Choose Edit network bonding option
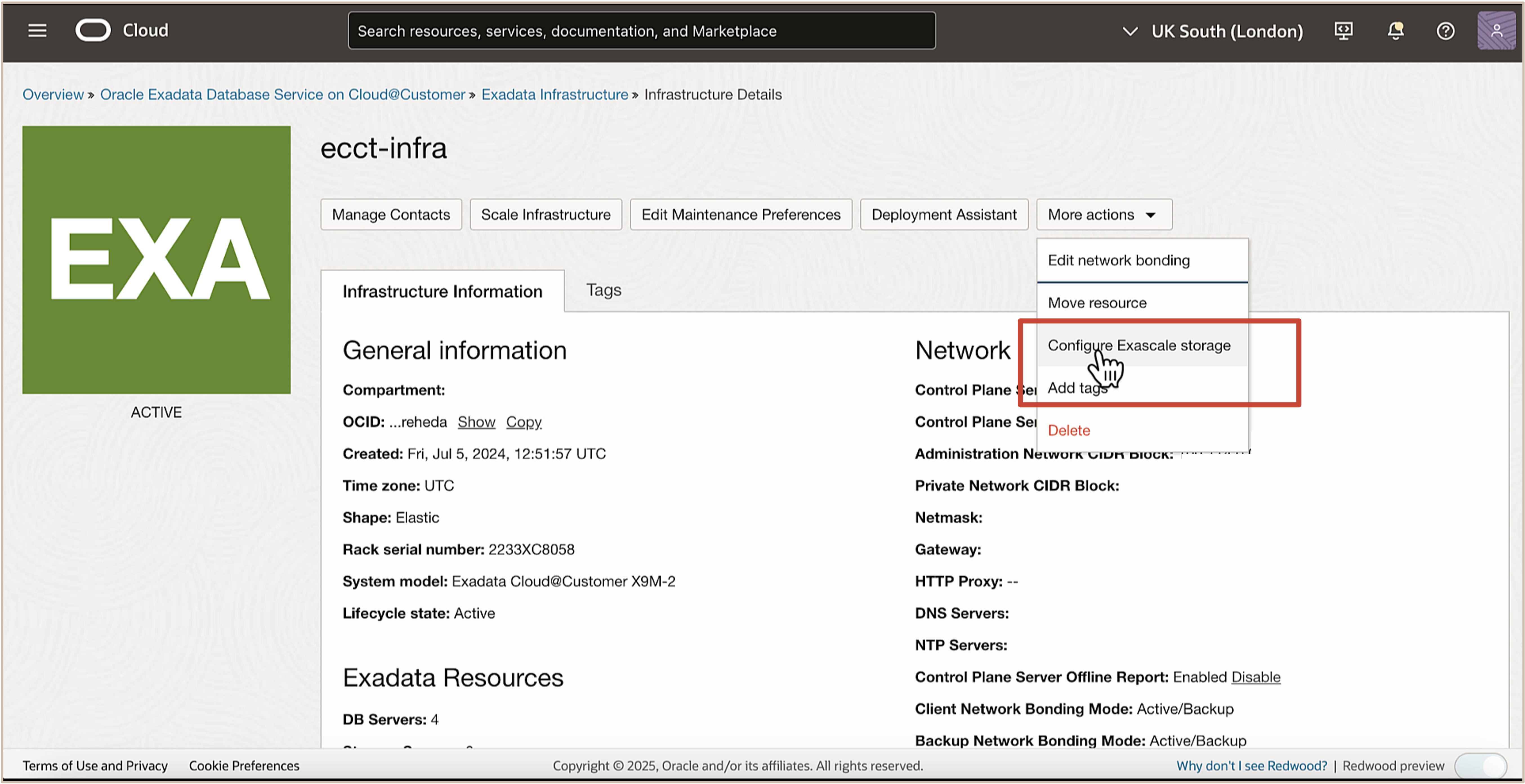Viewport: 1525px width, 784px height. click(x=1118, y=260)
